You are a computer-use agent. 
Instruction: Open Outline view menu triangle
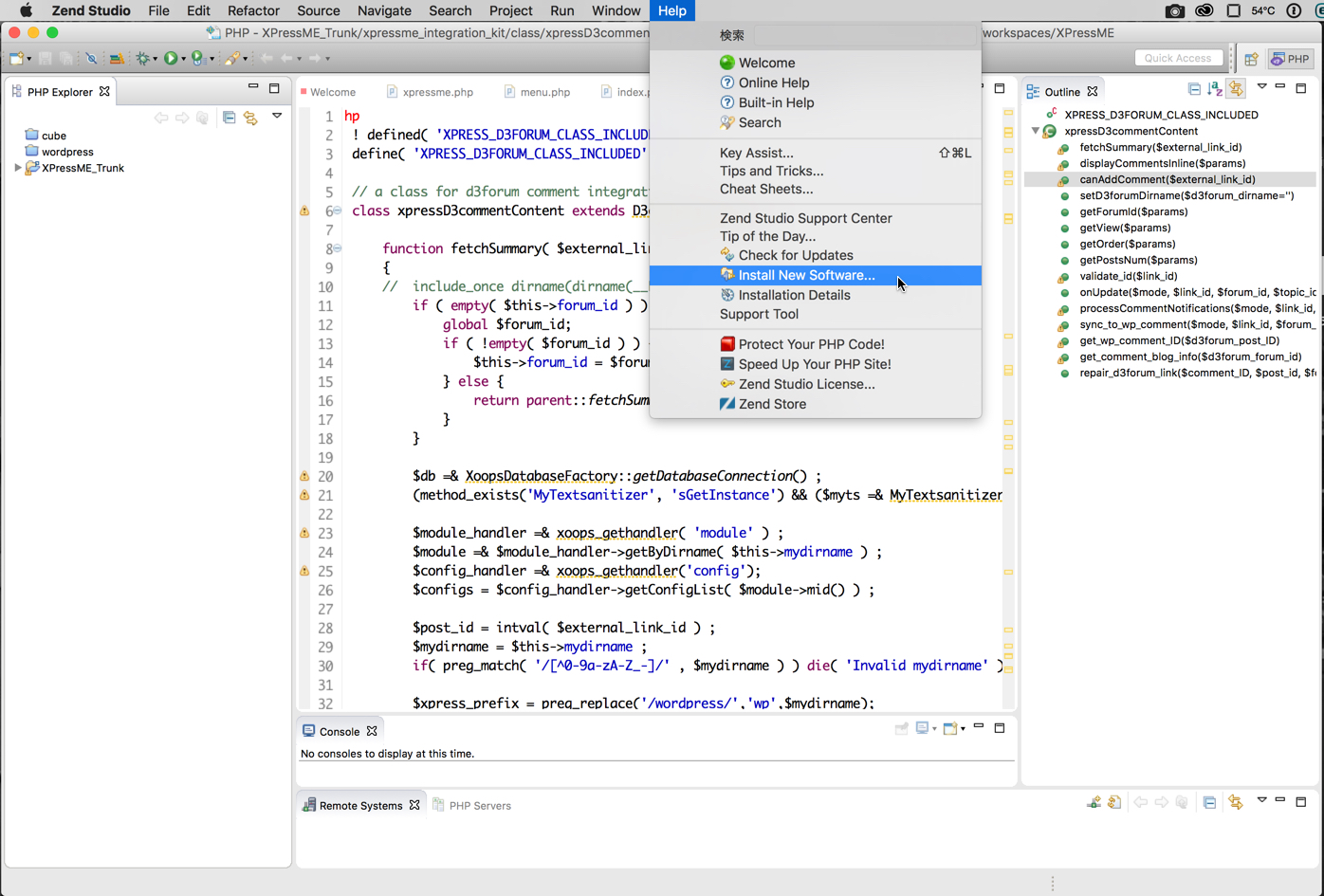(x=1261, y=87)
